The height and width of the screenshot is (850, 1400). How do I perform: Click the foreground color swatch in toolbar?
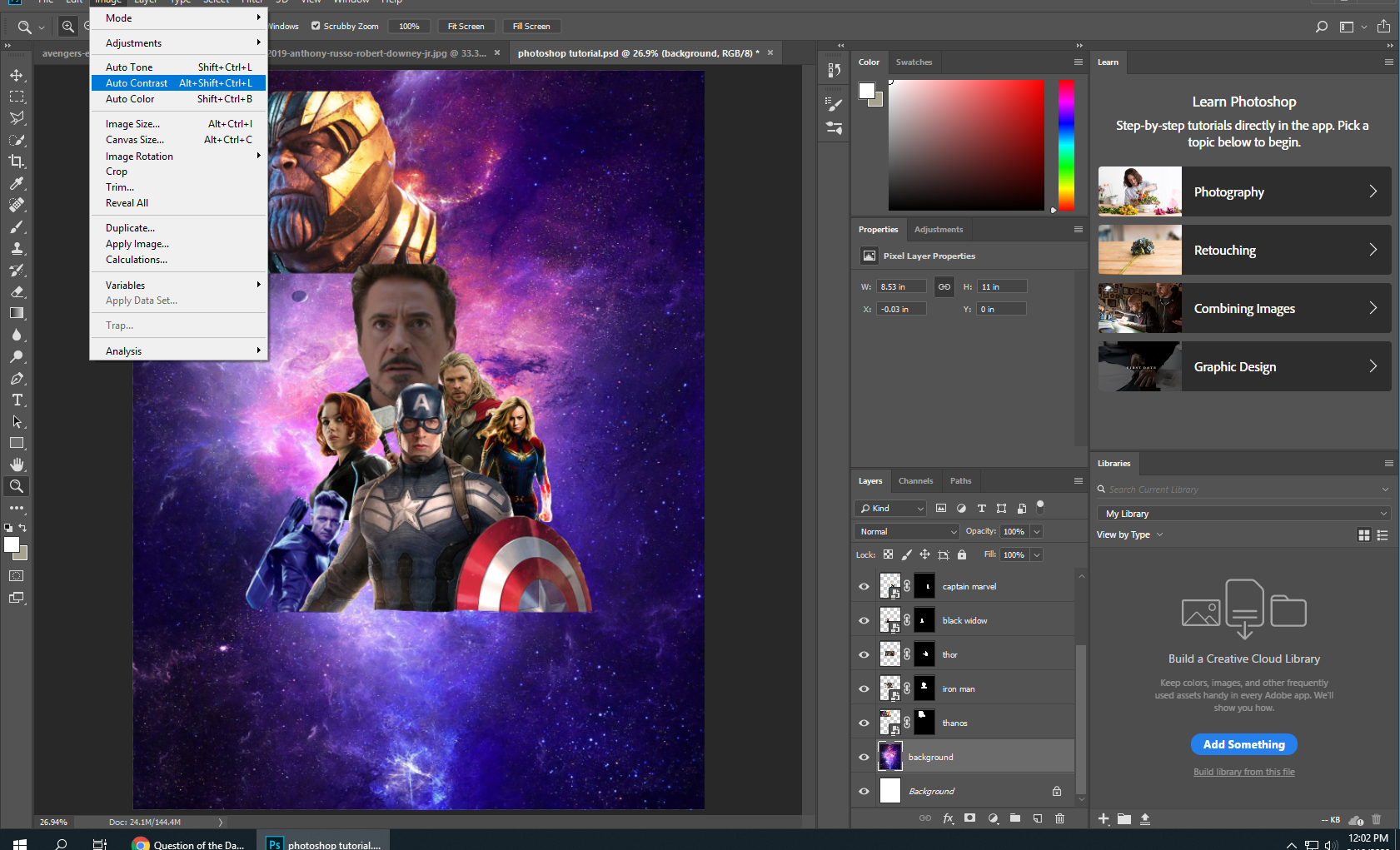coord(12,544)
